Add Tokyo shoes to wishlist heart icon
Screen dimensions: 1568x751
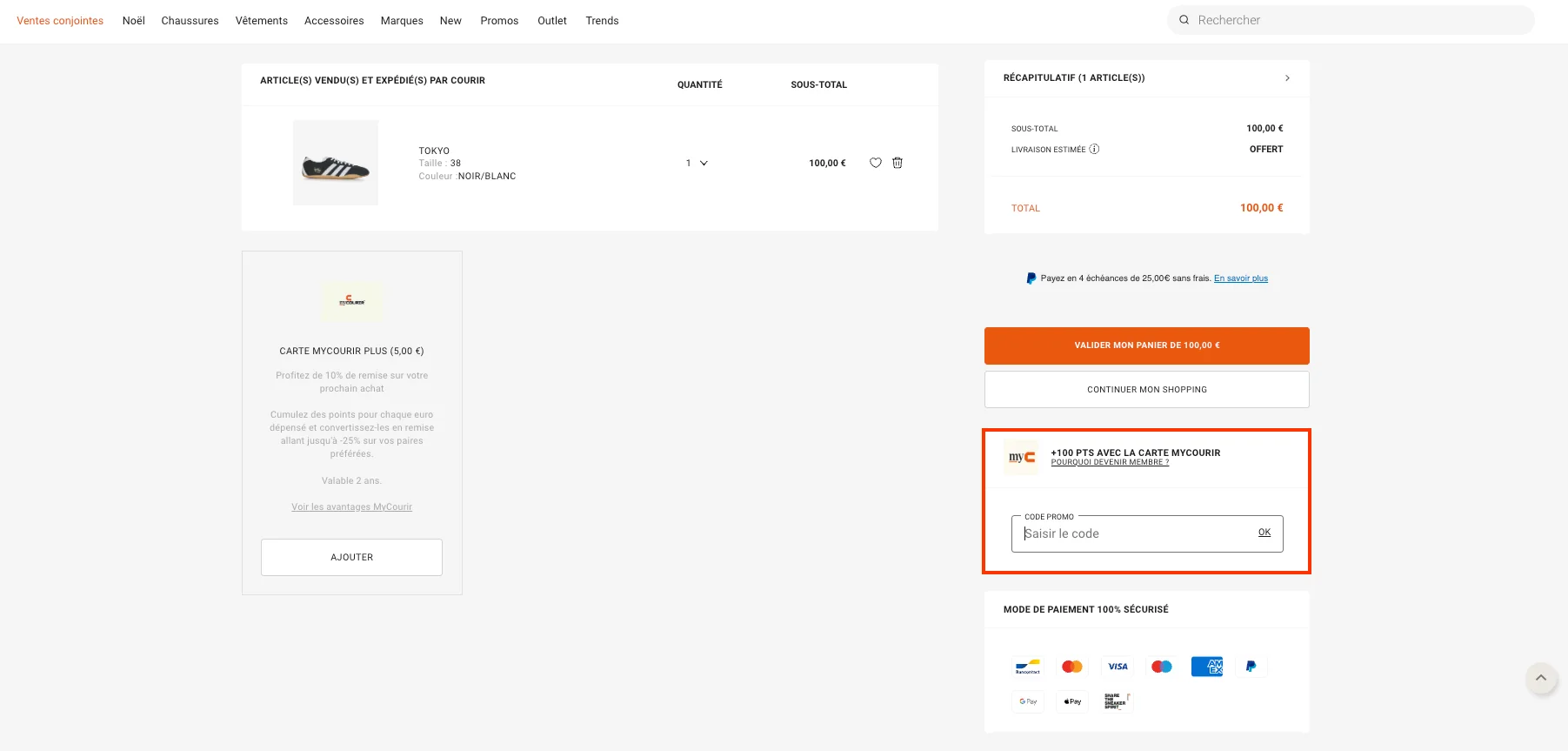[x=875, y=163]
